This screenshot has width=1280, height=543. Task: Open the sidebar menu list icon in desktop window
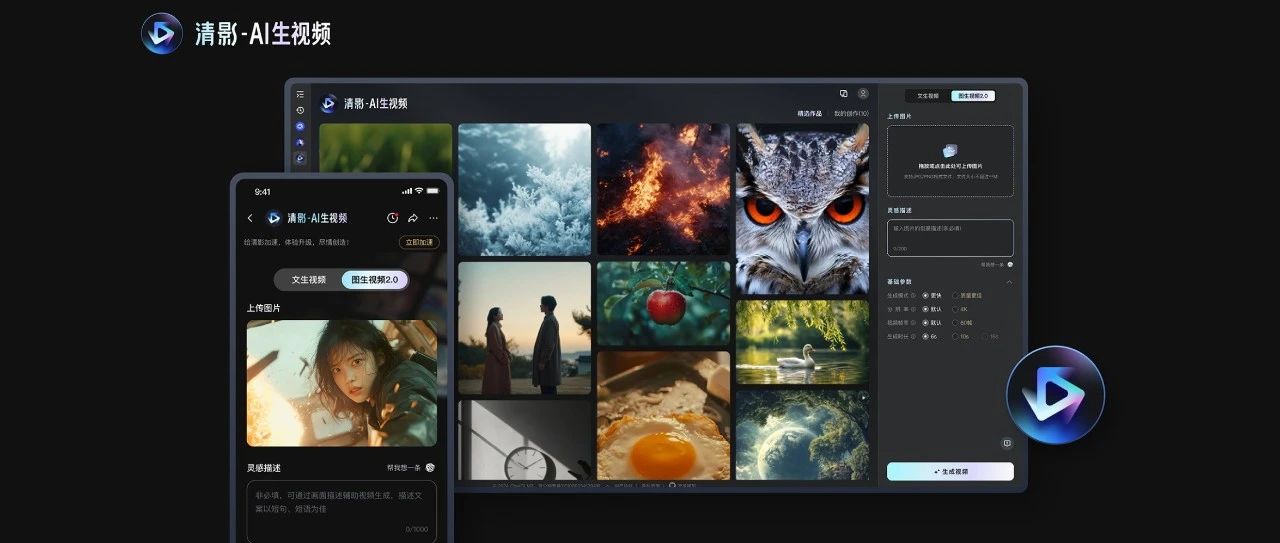(x=300, y=95)
